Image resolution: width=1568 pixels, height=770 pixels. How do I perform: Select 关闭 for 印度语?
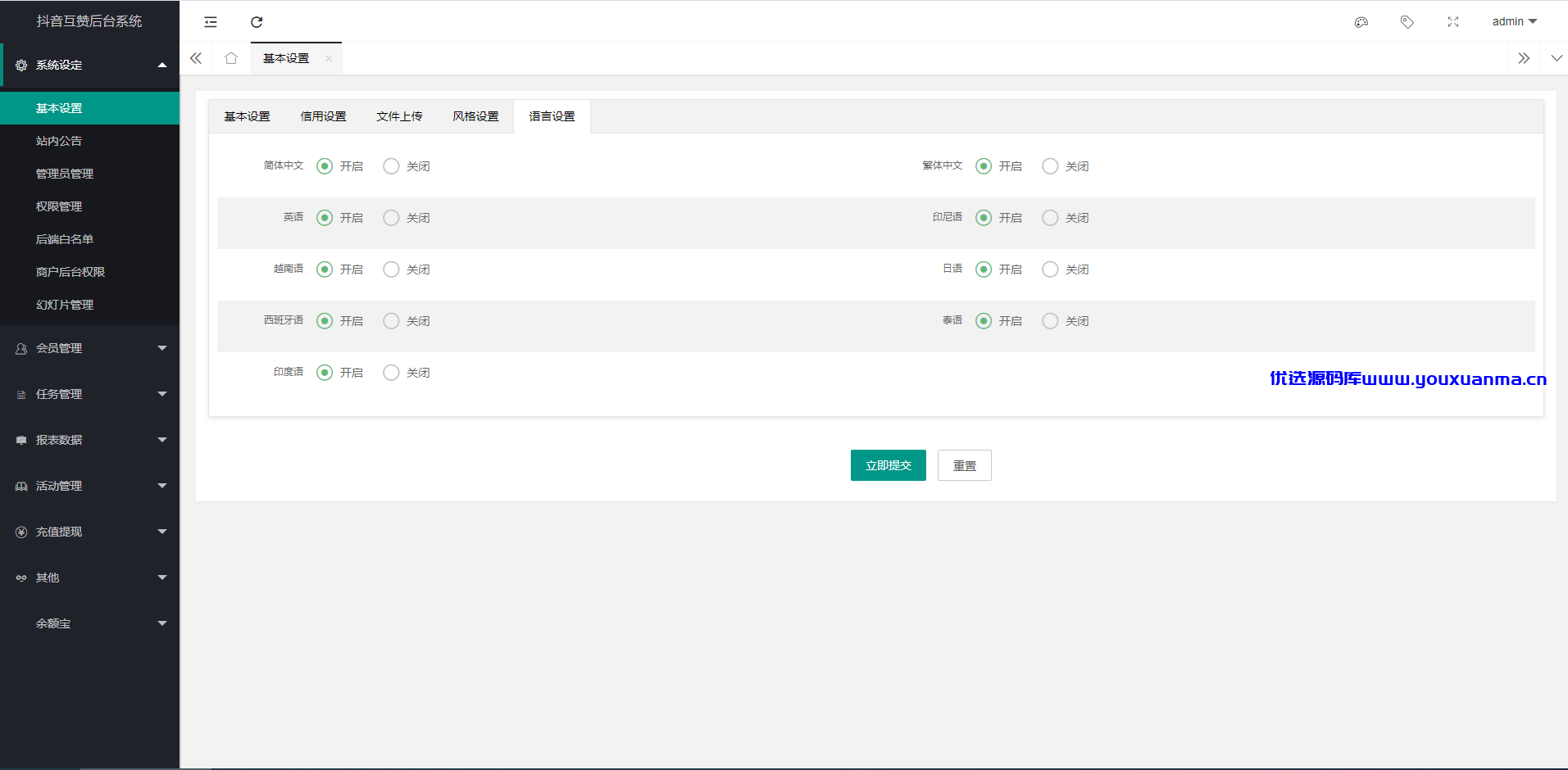point(407,373)
